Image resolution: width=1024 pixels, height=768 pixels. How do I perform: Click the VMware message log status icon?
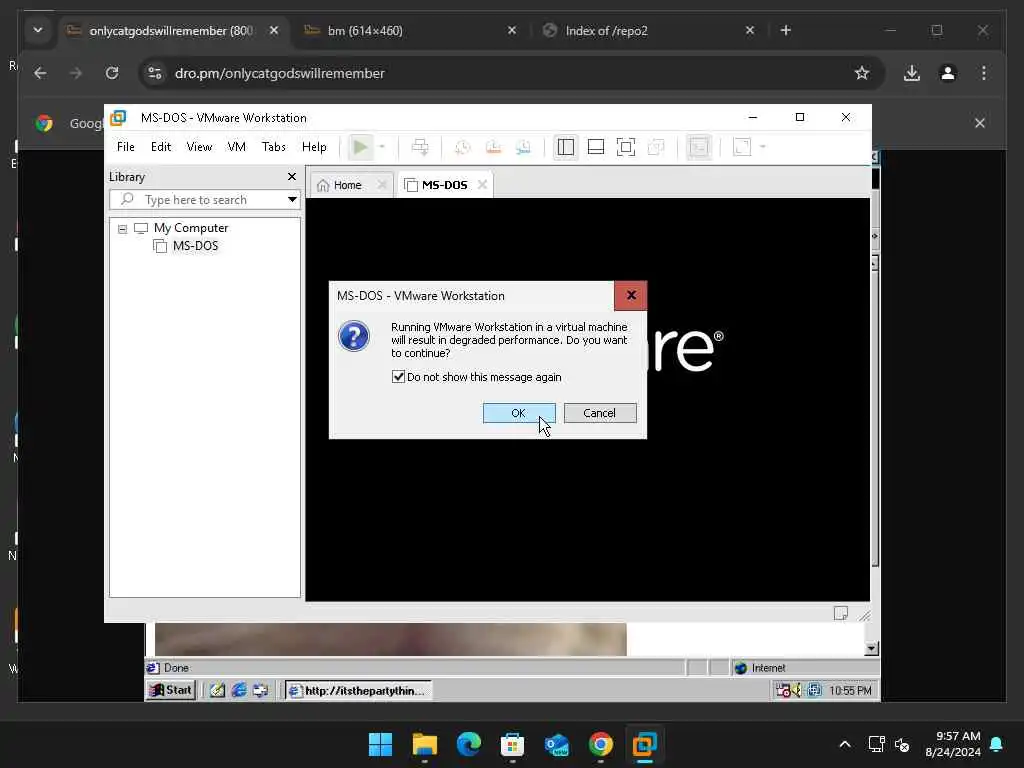840,613
